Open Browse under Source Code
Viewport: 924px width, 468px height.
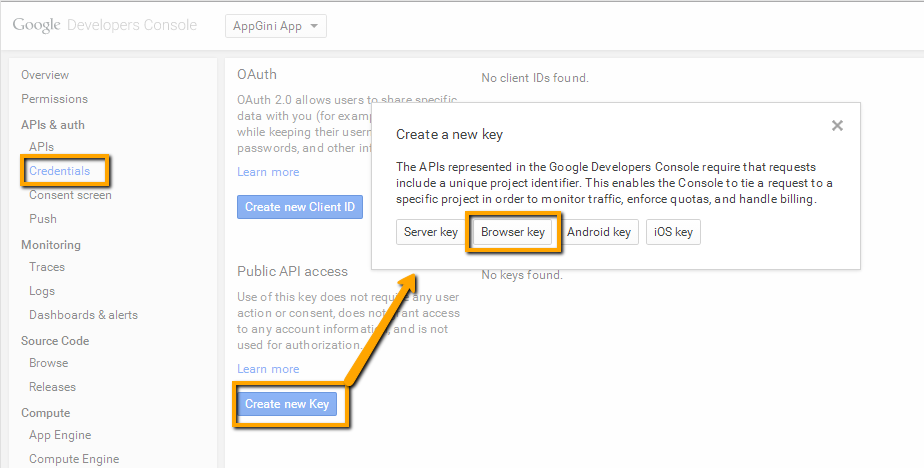[x=48, y=363]
